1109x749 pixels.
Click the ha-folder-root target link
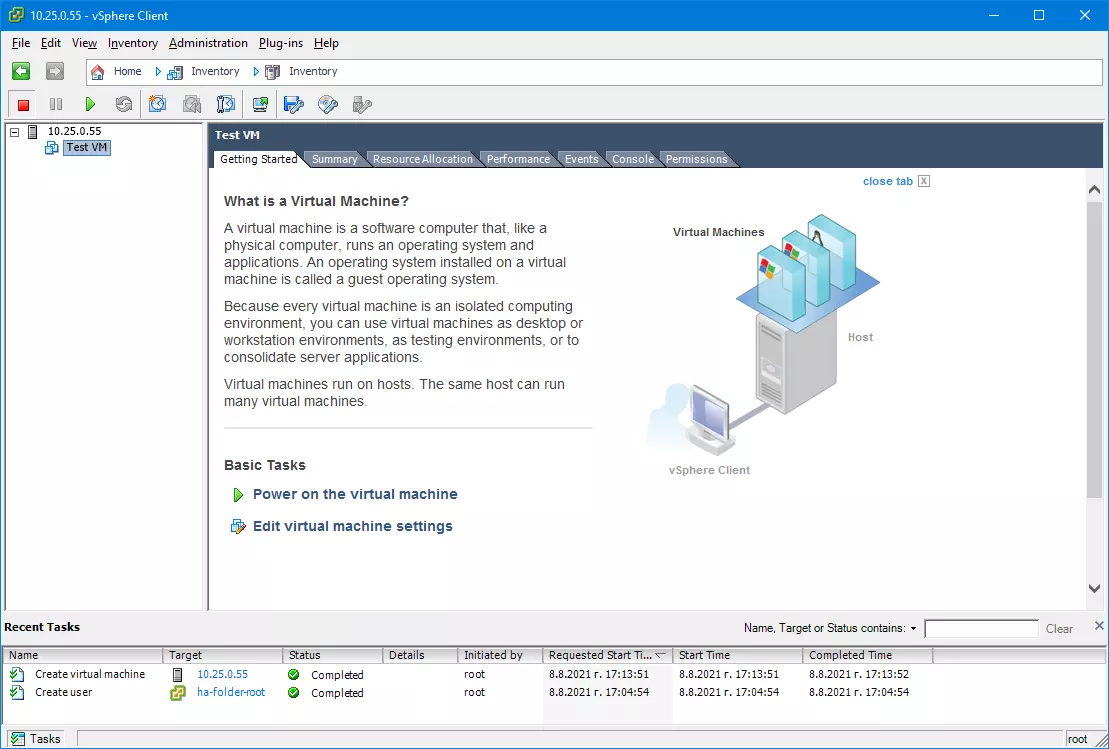tap(231, 692)
